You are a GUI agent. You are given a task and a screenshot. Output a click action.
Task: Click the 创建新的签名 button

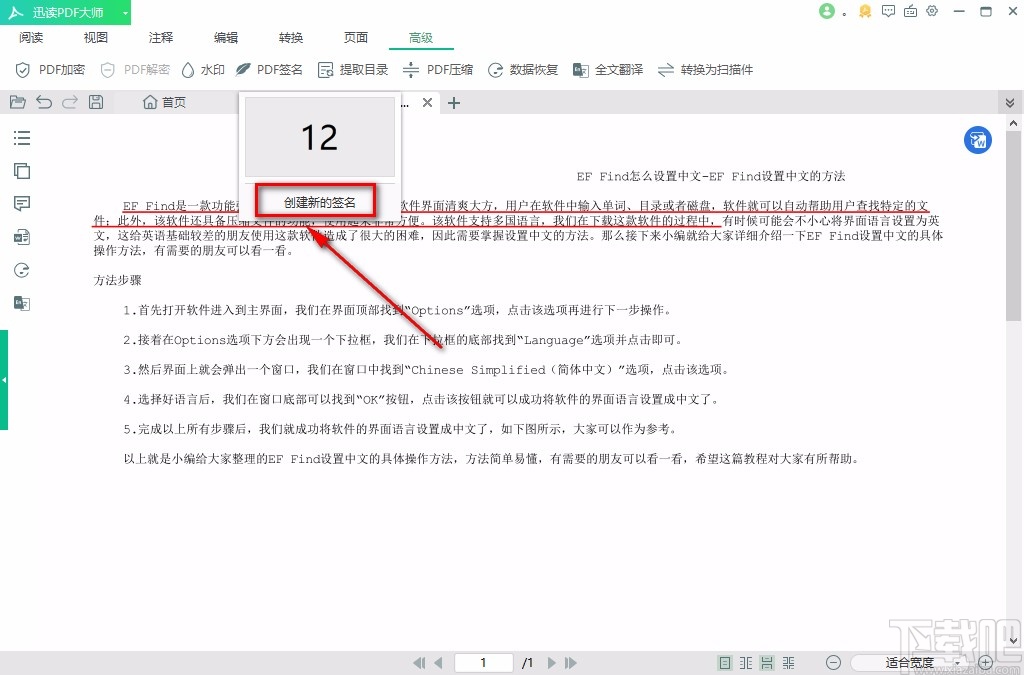click(x=317, y=200)
